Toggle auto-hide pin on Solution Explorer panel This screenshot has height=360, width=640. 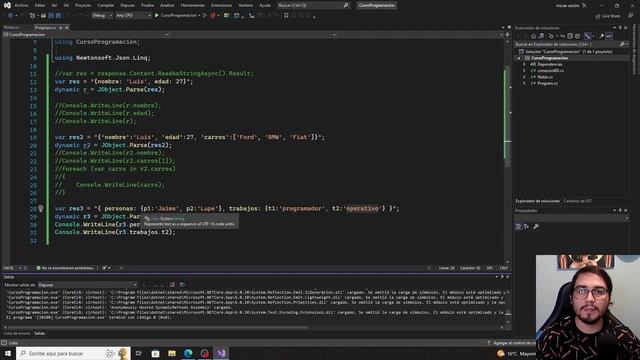coord(620,28)
